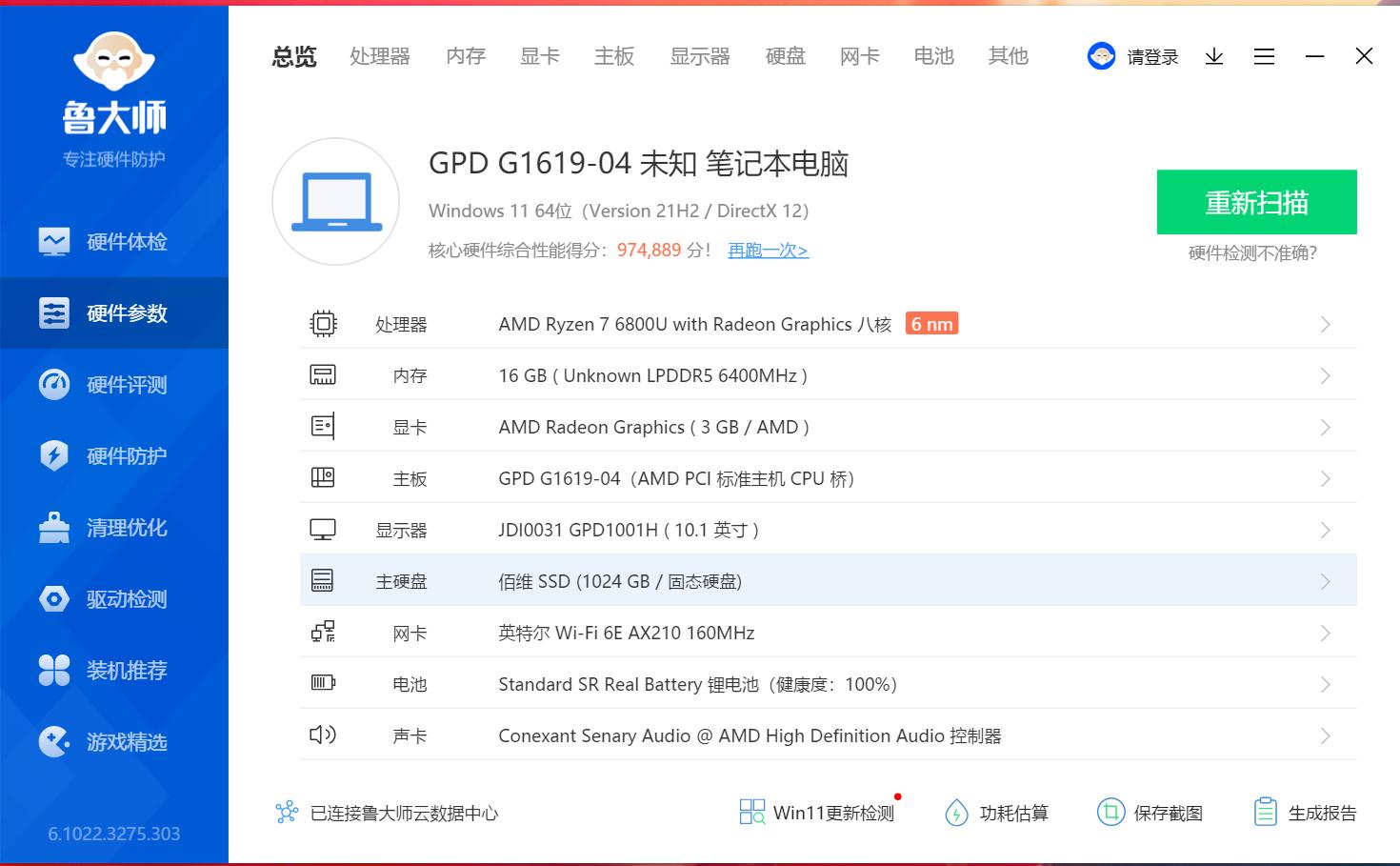Open the 装机推荐 section
Image resolution: width=1400 pixels, height=866 pixels.
coord(114,670)
